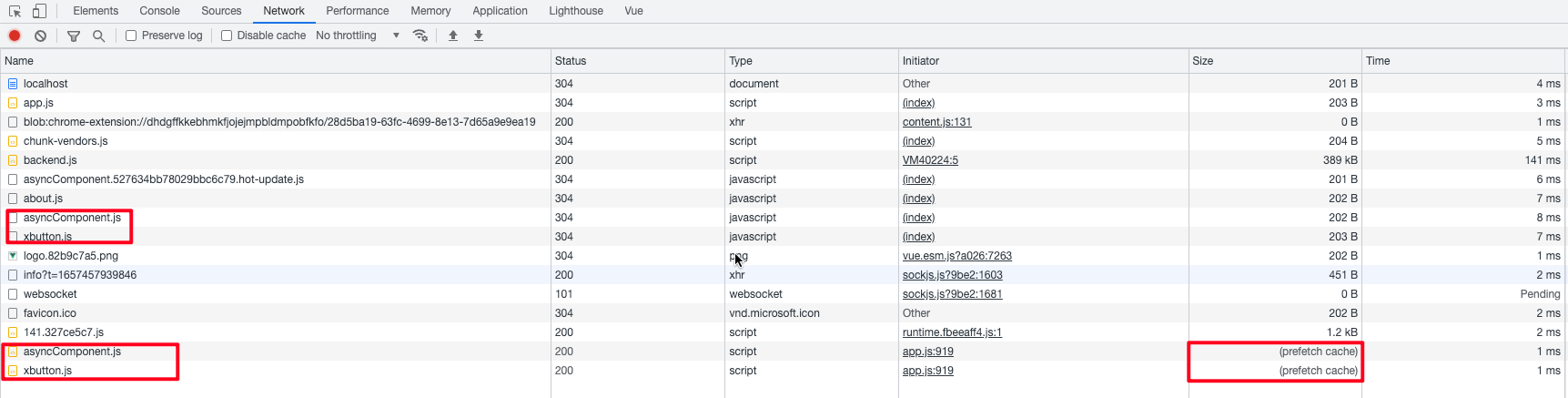Image resolution: width=1568 pixels, height=398 pixels.
Task: Open the No throttling dropdown
Action: point(358,36)
